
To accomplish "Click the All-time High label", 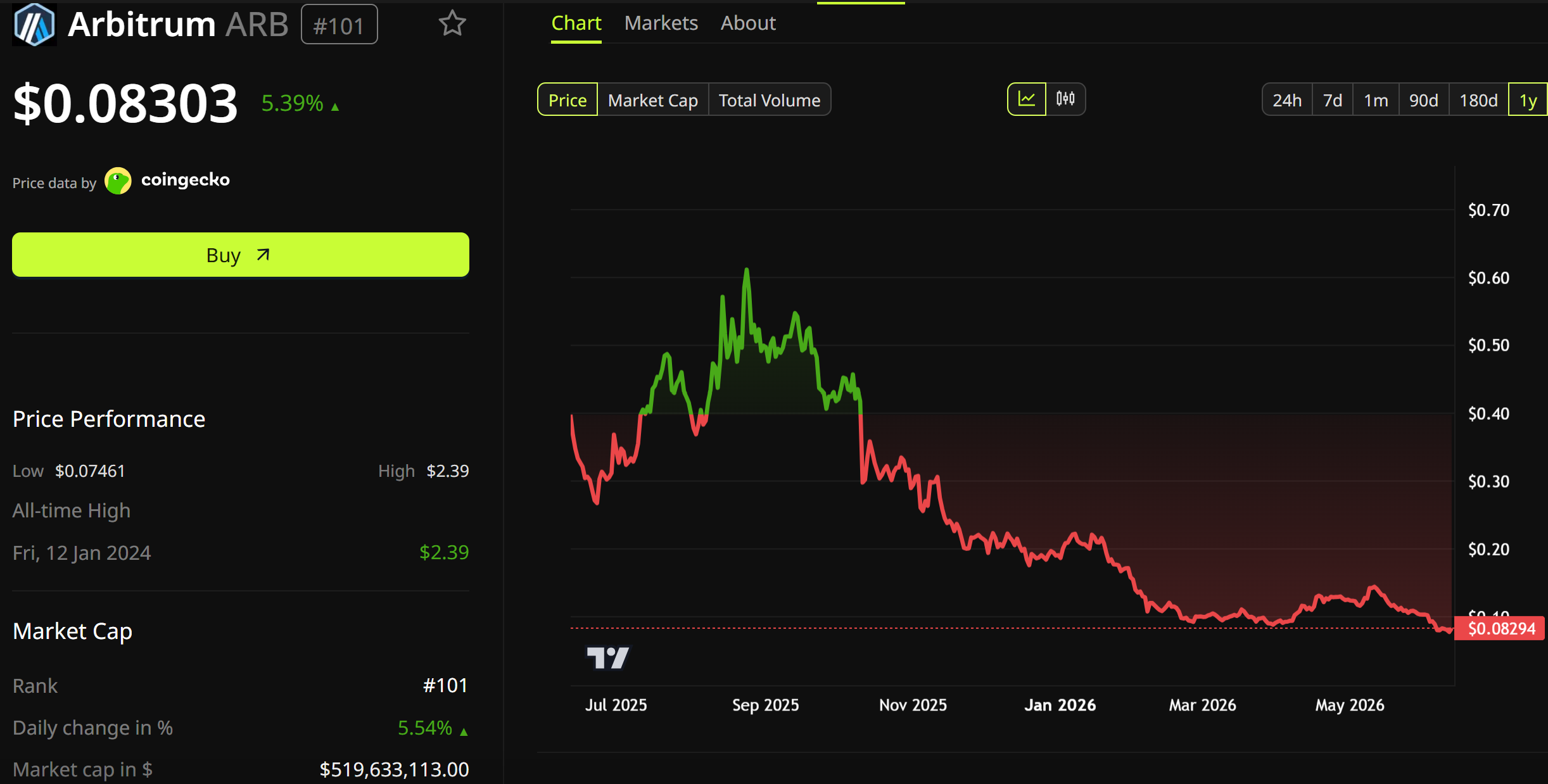I will (x=72, y=510).
